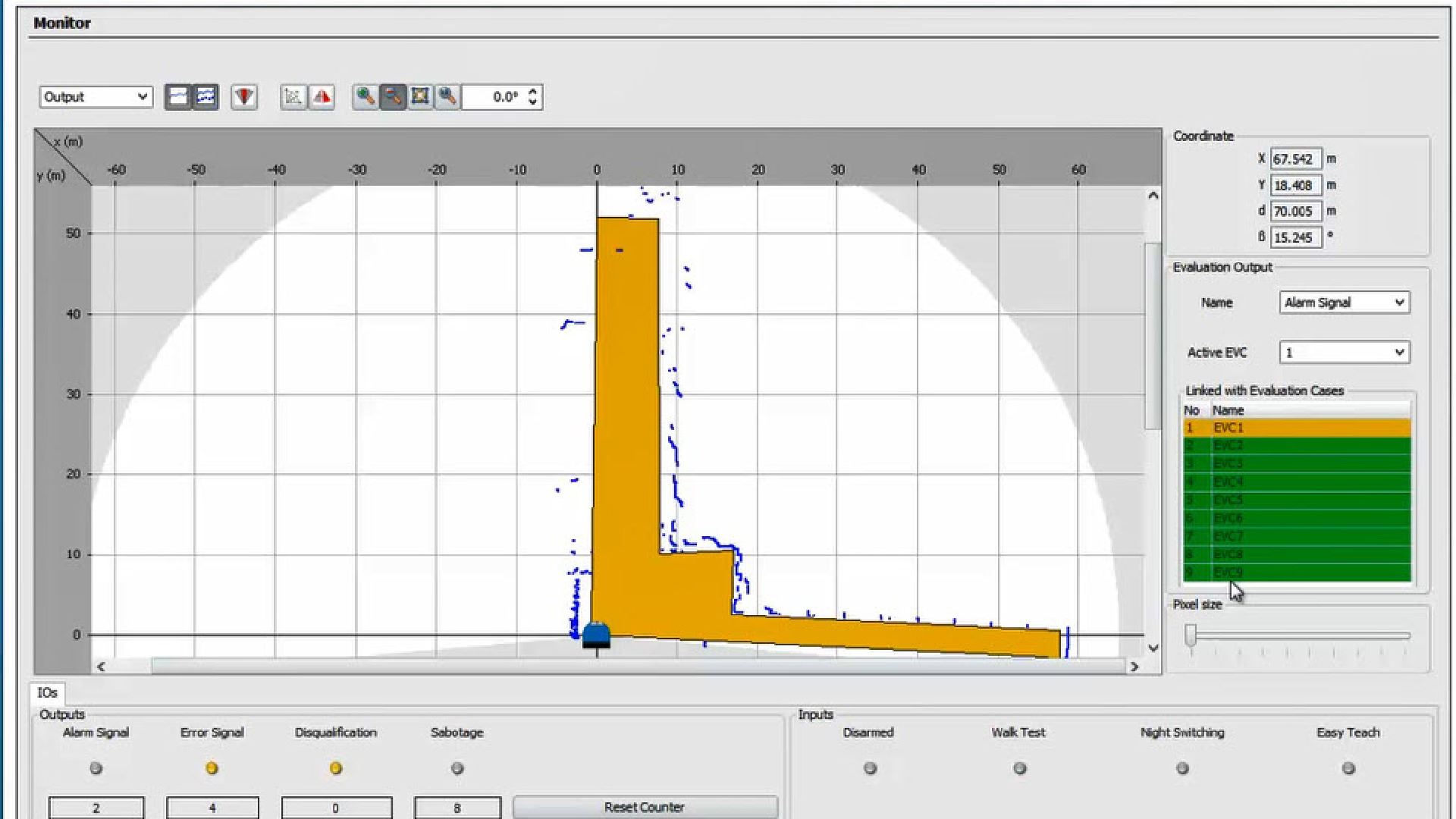The height and width of the screenshot is (819, 1456).
Task: Click the fit to view icon
Action: 419,96
